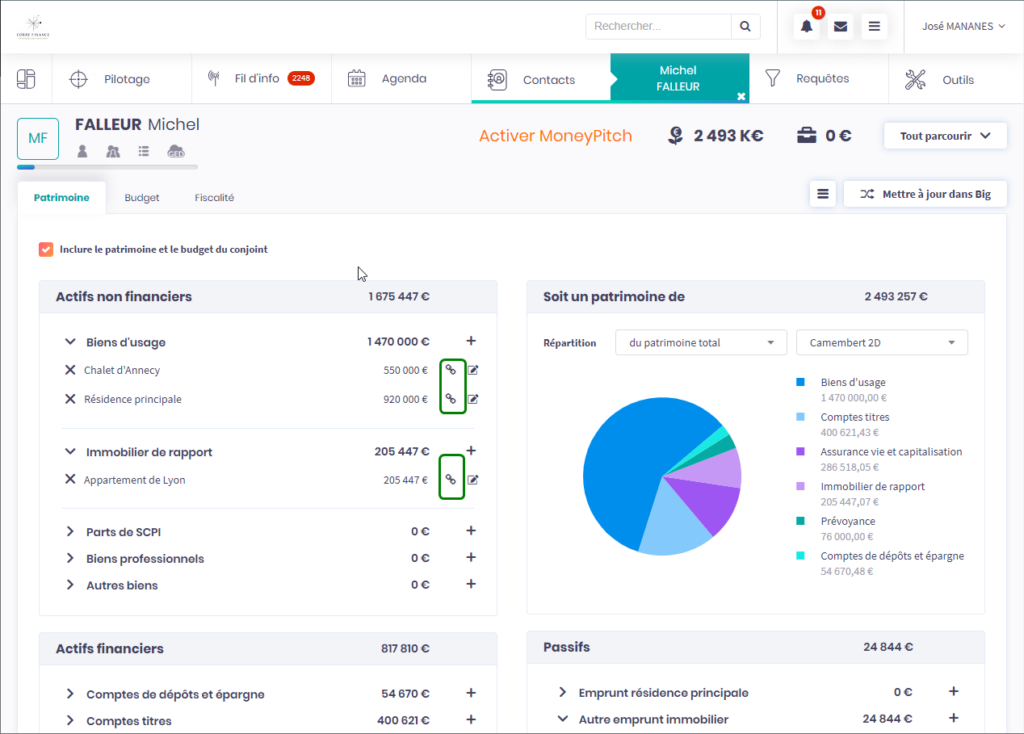Open the messages envelope icon
The height and width of the screenshot is (734, 1024).
tap(840, 27)
